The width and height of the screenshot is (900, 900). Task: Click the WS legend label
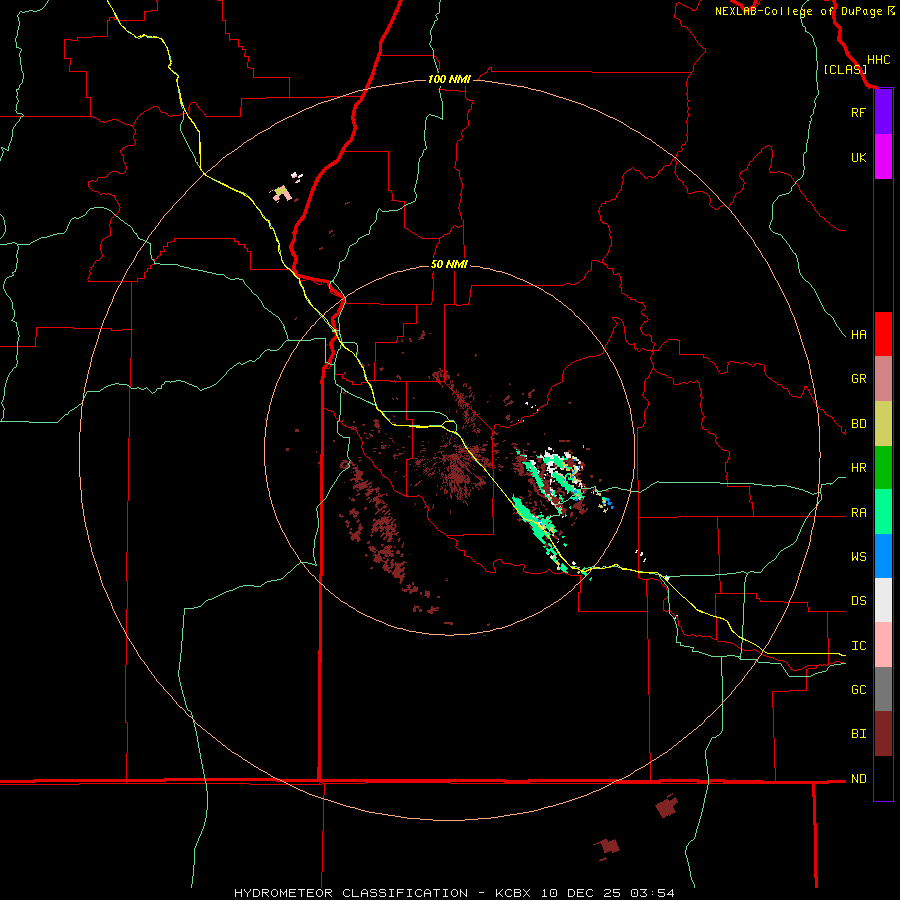[x=858, y=556]
